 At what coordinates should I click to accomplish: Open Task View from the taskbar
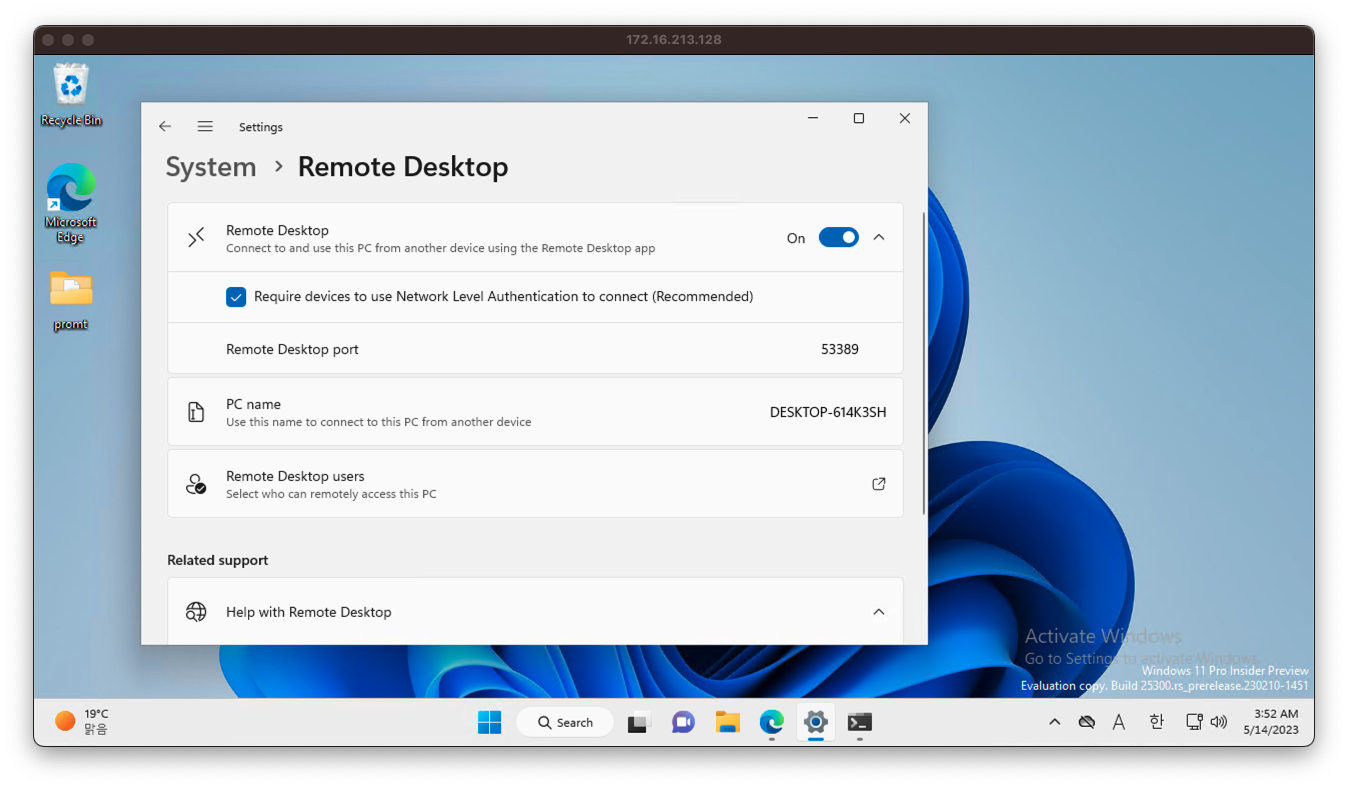(x=640, y=722)
